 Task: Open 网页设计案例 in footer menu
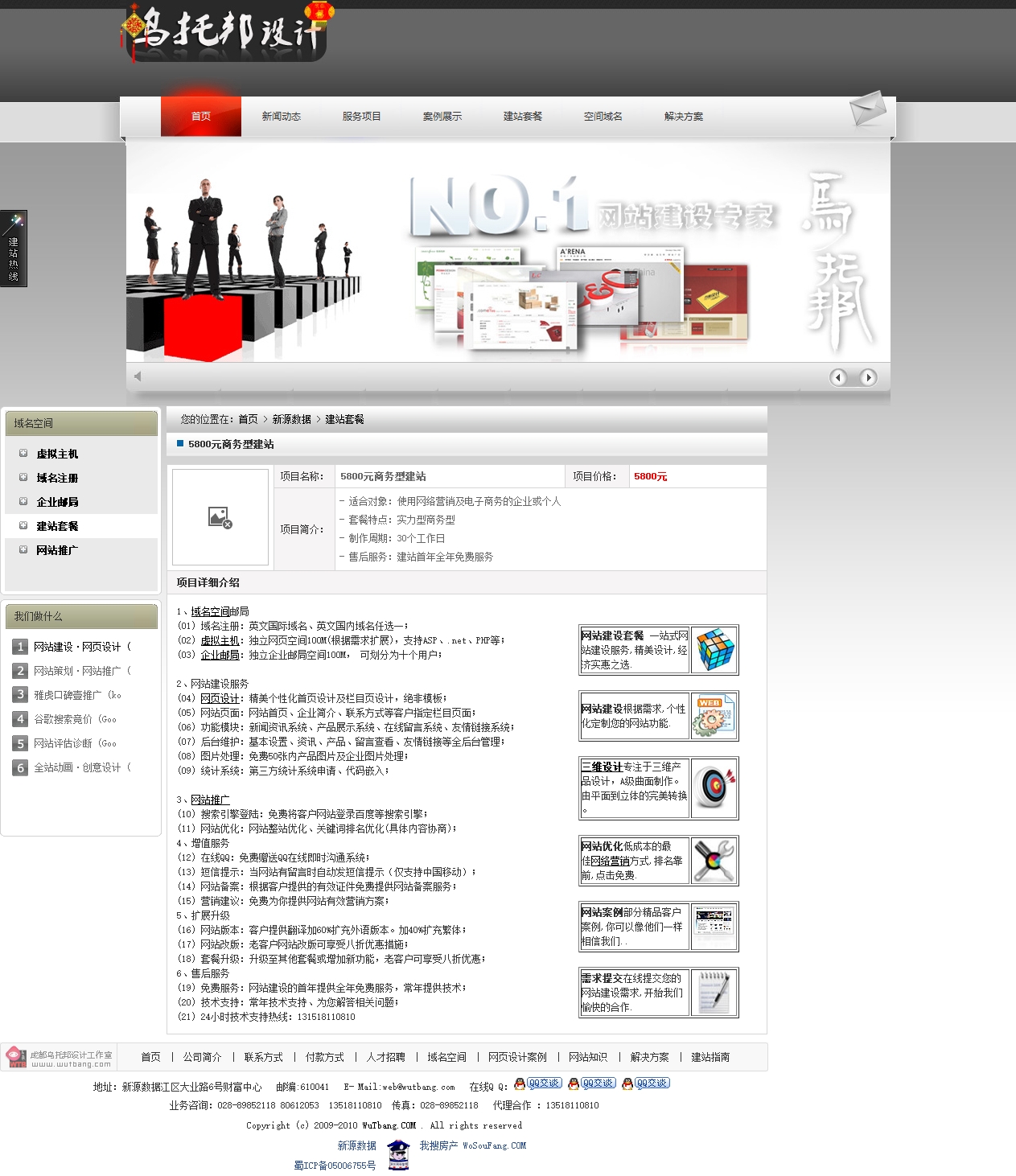pyautogui.click(x=518, y=1057)
